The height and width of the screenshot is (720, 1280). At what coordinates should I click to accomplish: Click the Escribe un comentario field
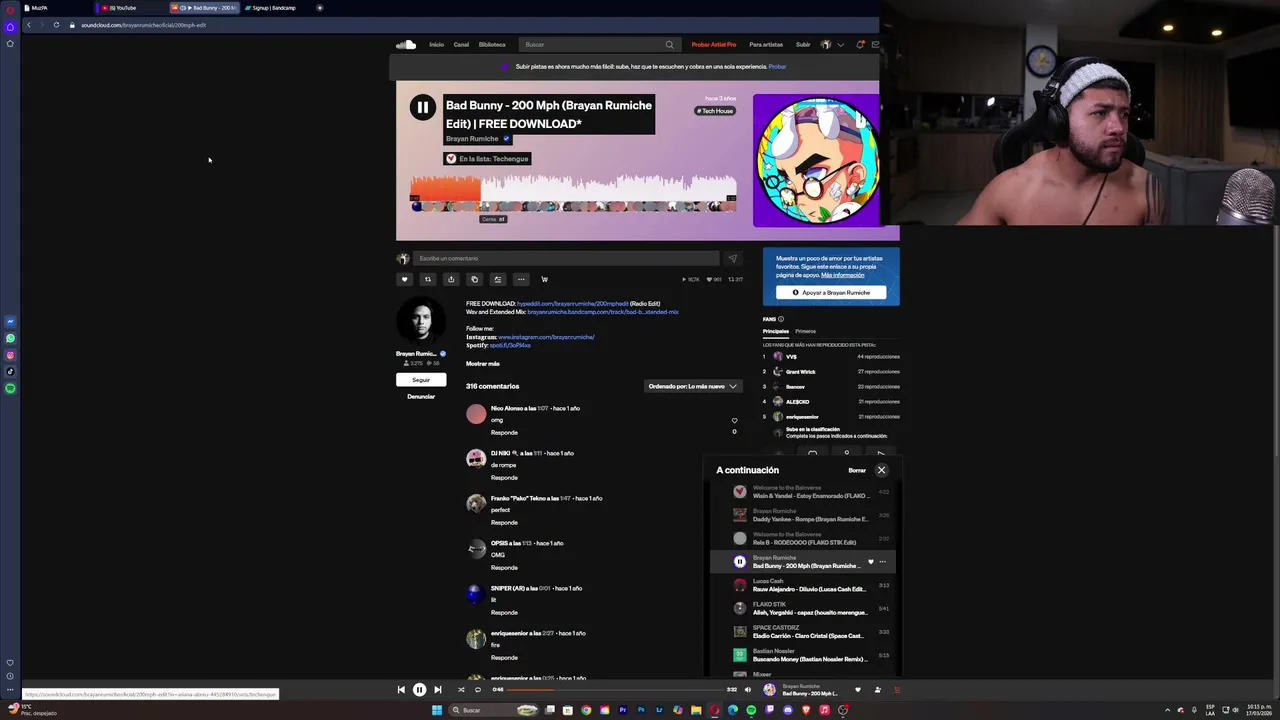coord(565,258)
